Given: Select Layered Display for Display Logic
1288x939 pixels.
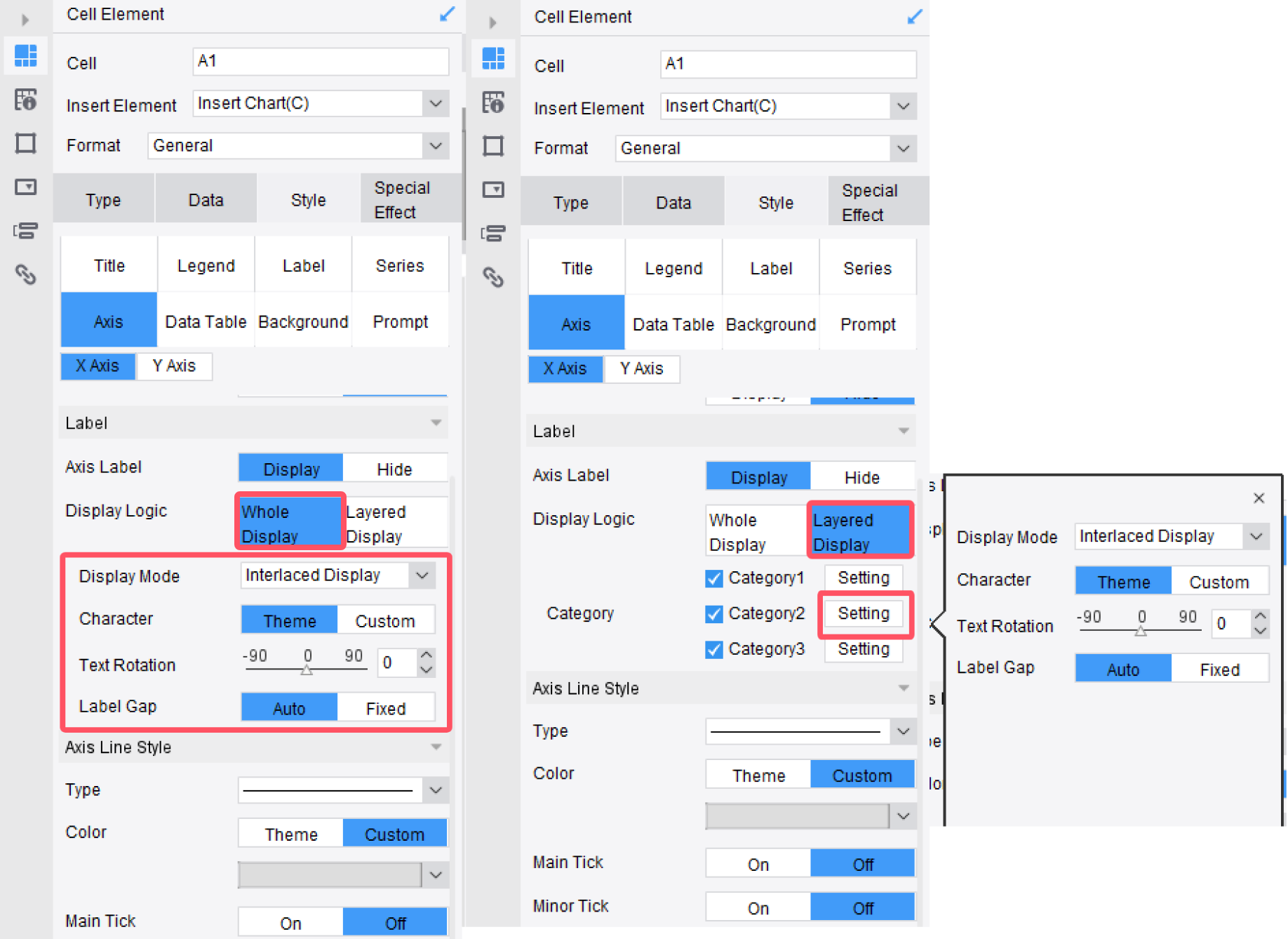Looking at the screenshot, I should (x=859, y=529).
